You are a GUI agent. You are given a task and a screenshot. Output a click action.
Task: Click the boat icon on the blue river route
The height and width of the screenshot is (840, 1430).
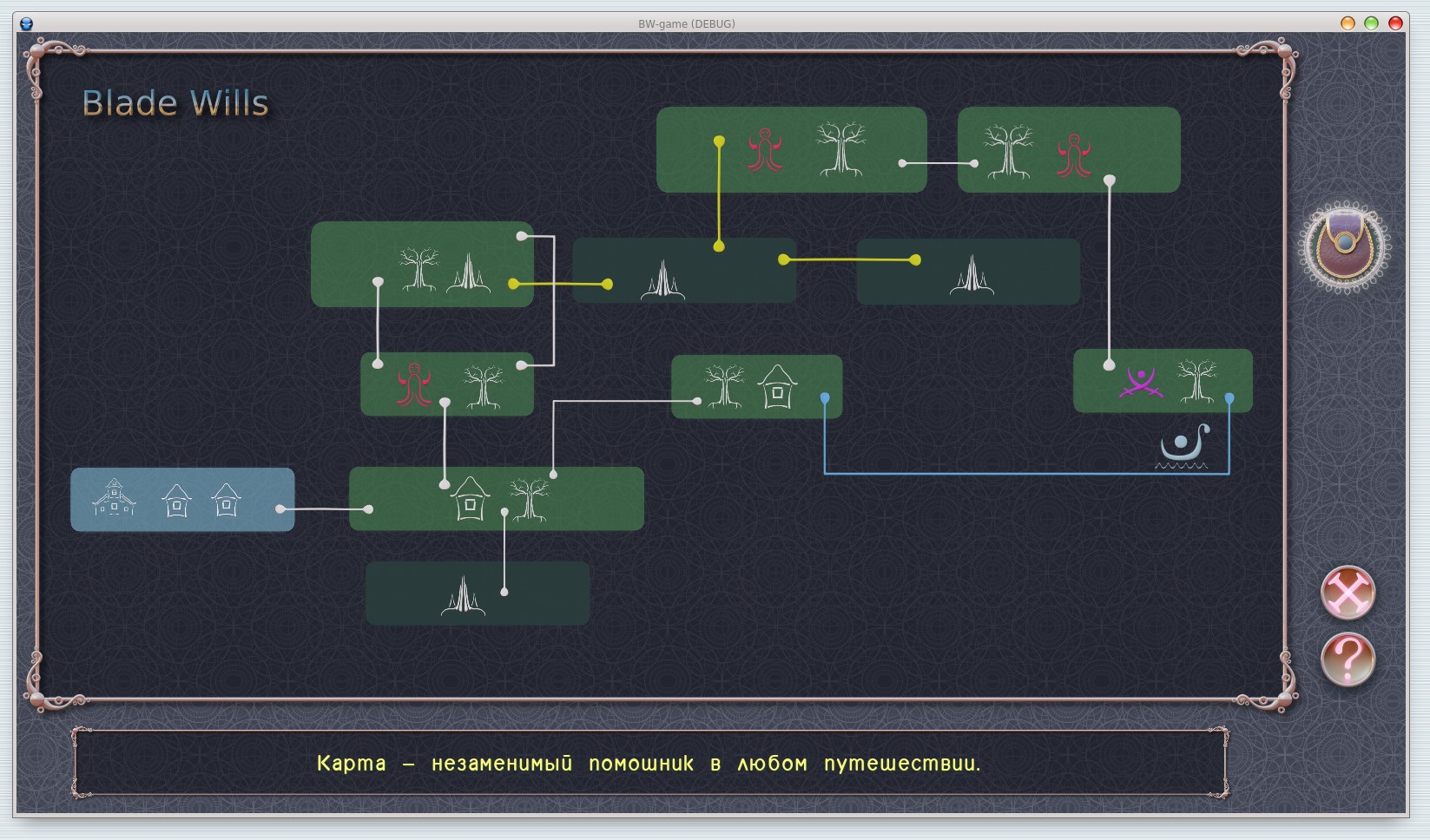(1184, 447)
